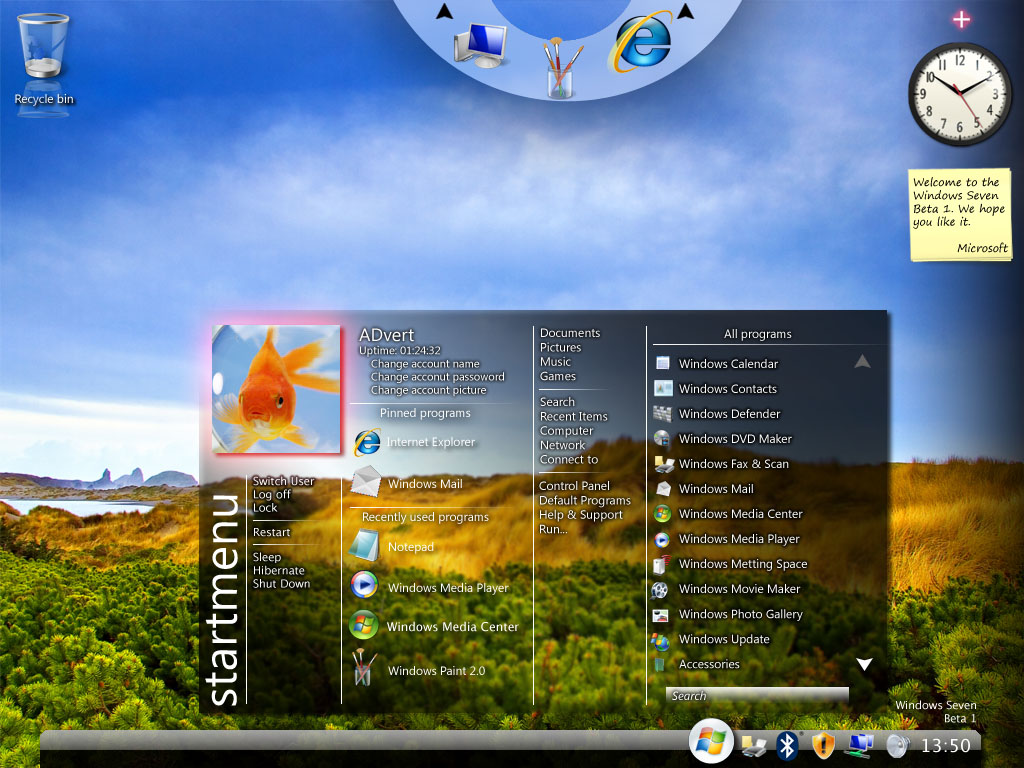Click Windows Mail envelope icon in pinned programs
1024x768 pixels.
click(366, 482)
